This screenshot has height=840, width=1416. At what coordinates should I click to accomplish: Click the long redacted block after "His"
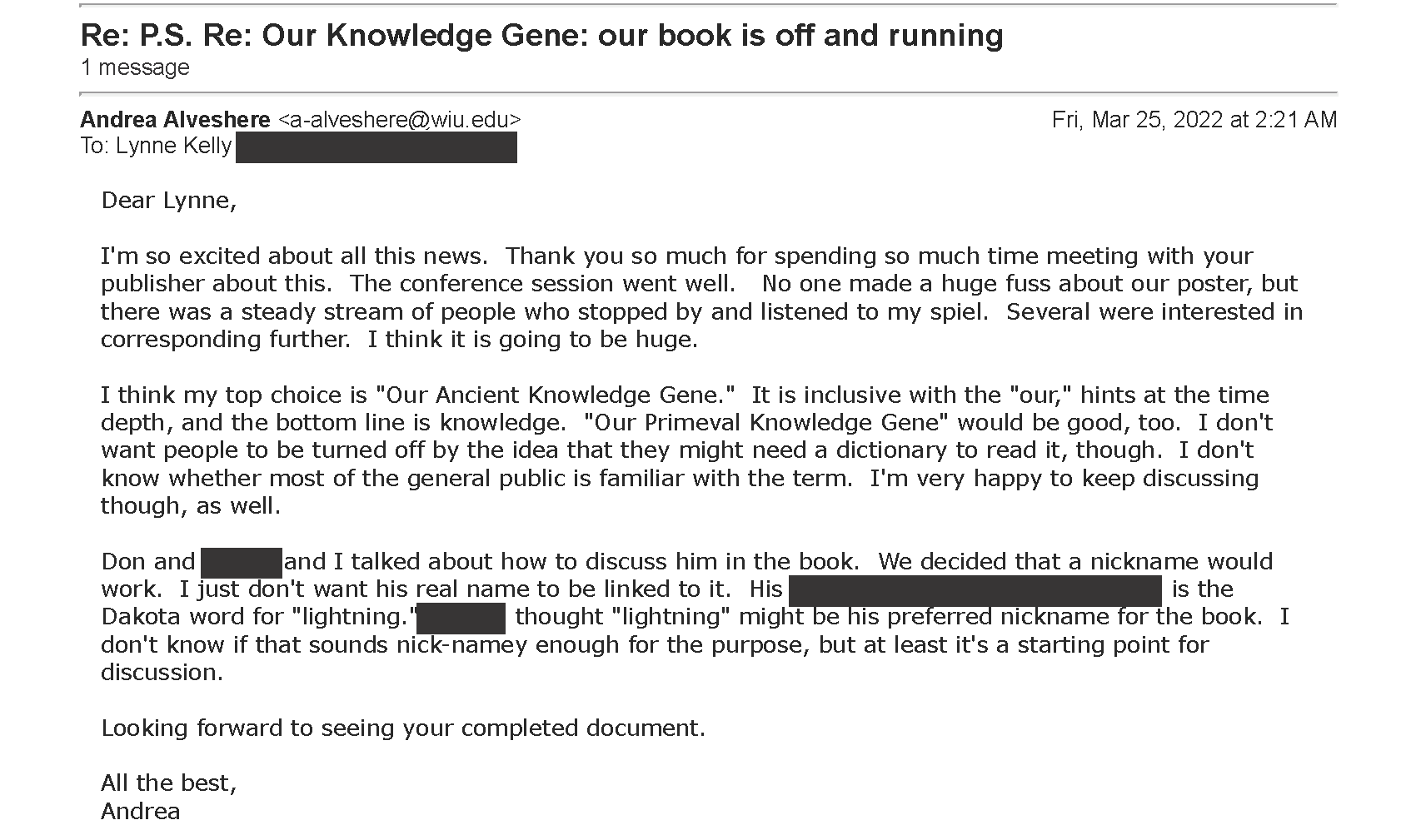point(975,590)
